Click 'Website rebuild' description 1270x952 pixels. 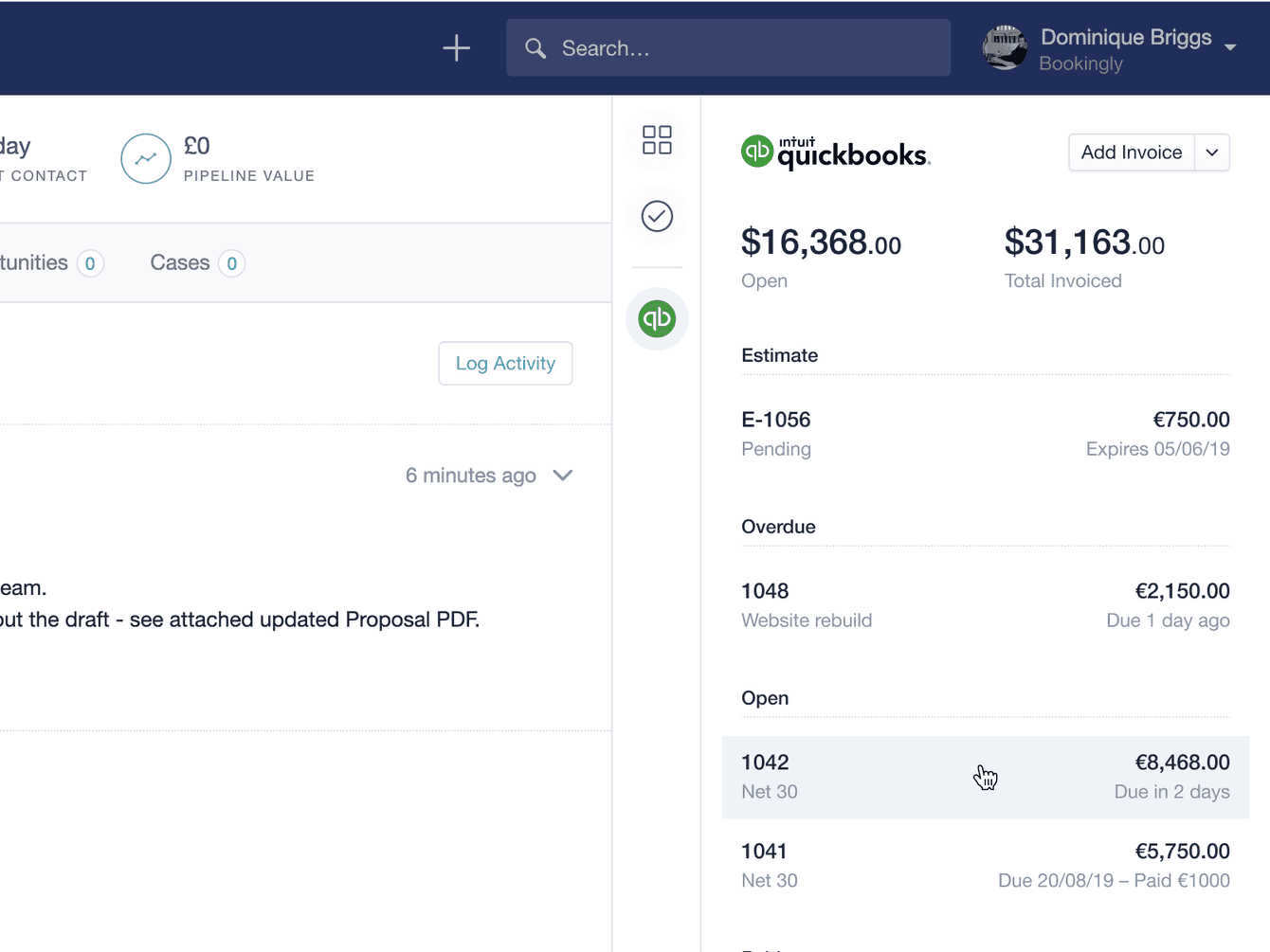point(807,620)
